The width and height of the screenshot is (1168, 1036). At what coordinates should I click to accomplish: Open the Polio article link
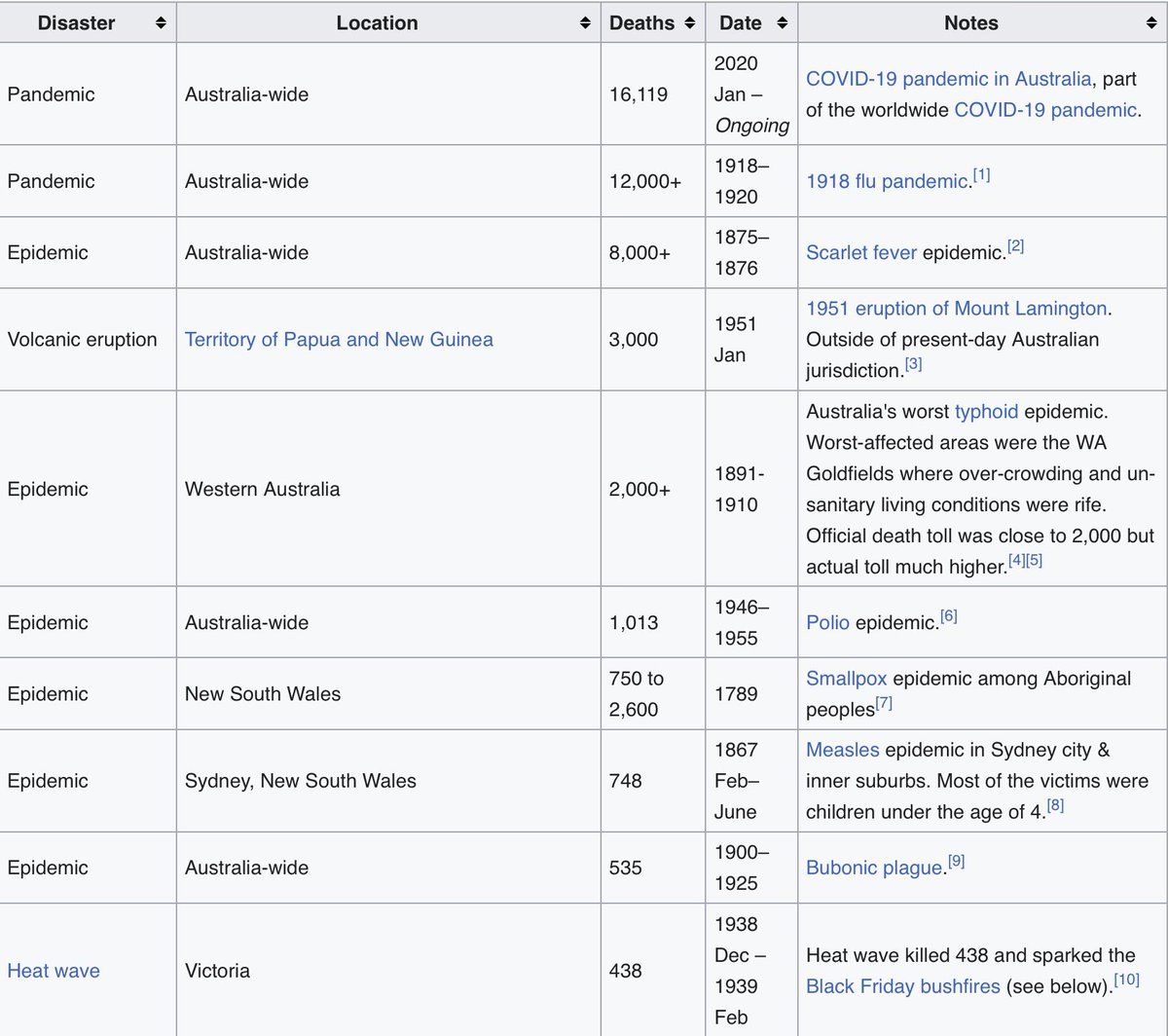click(827, 622)
